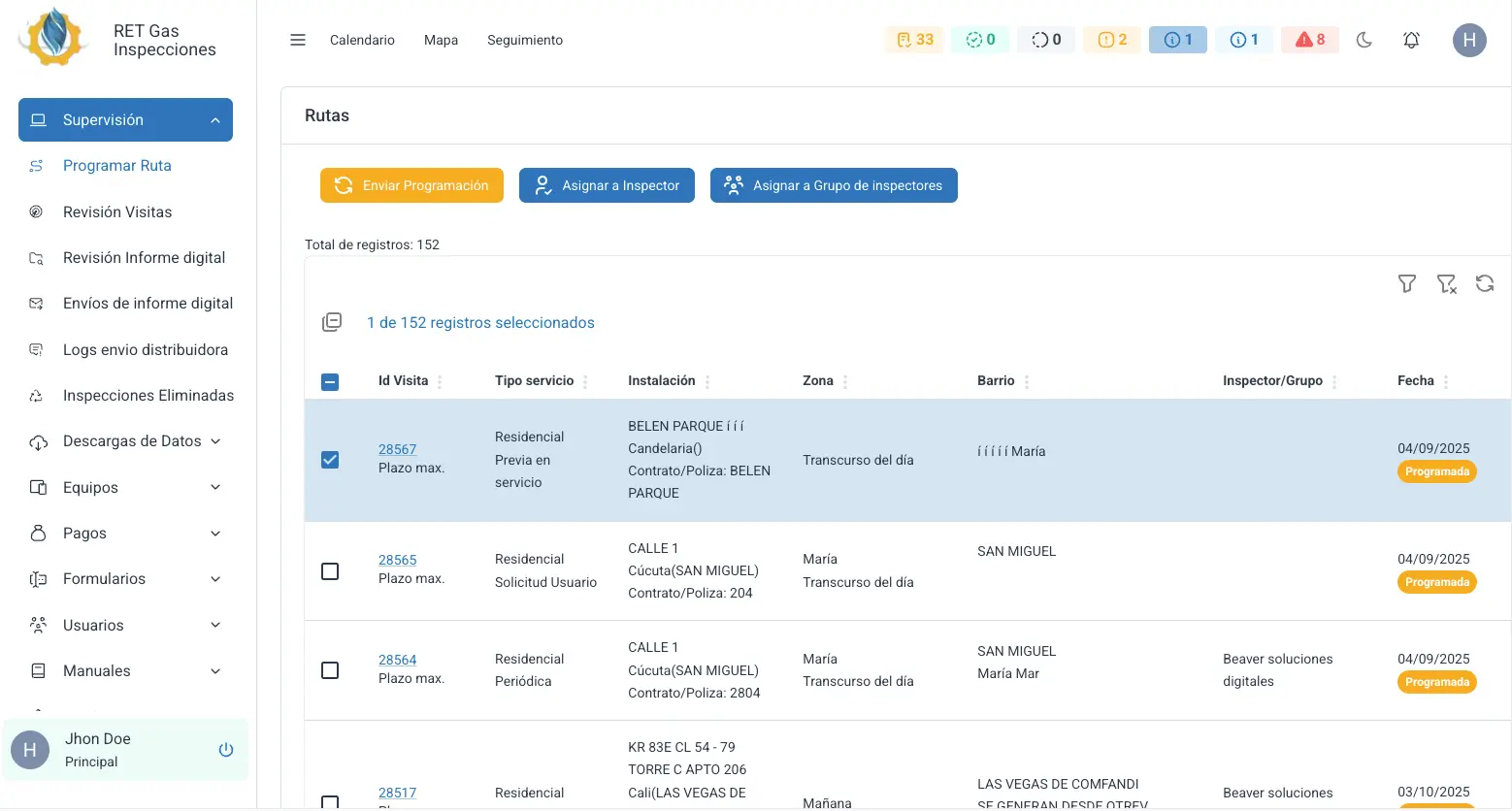Click the Jhon Doe profile card

click(125, 750)
